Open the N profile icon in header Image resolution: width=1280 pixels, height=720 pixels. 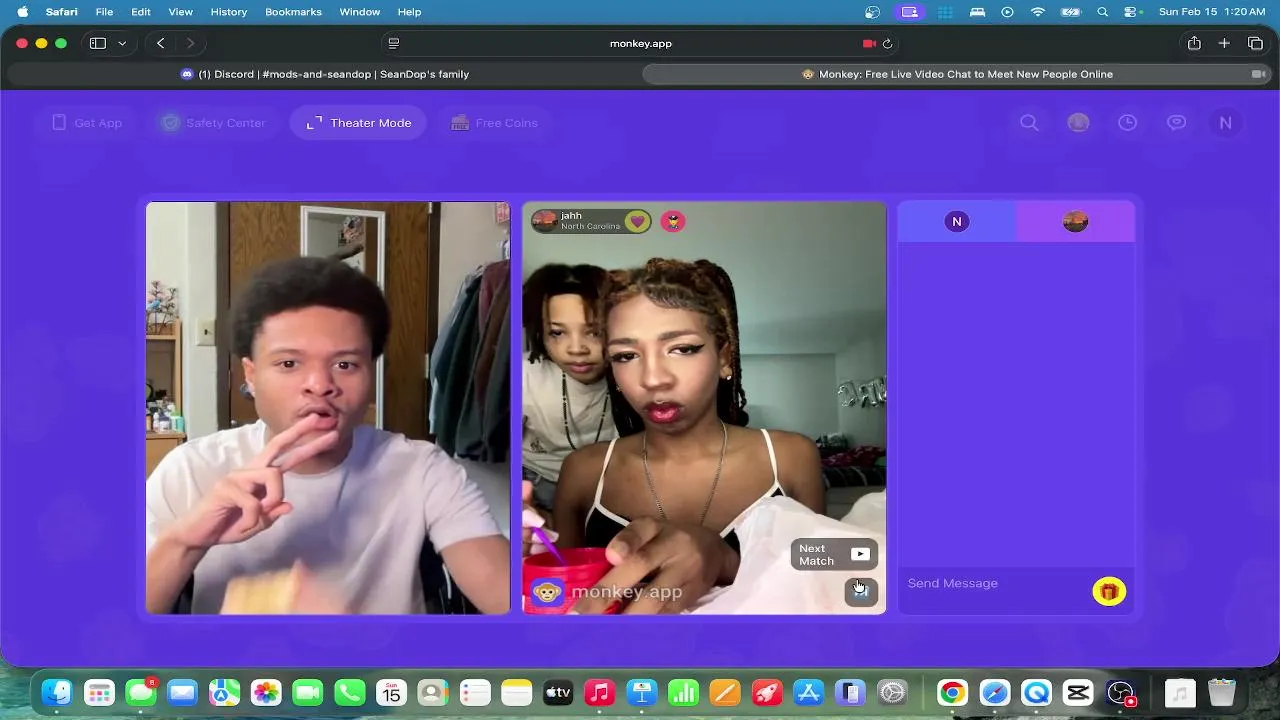point(1225,123)
